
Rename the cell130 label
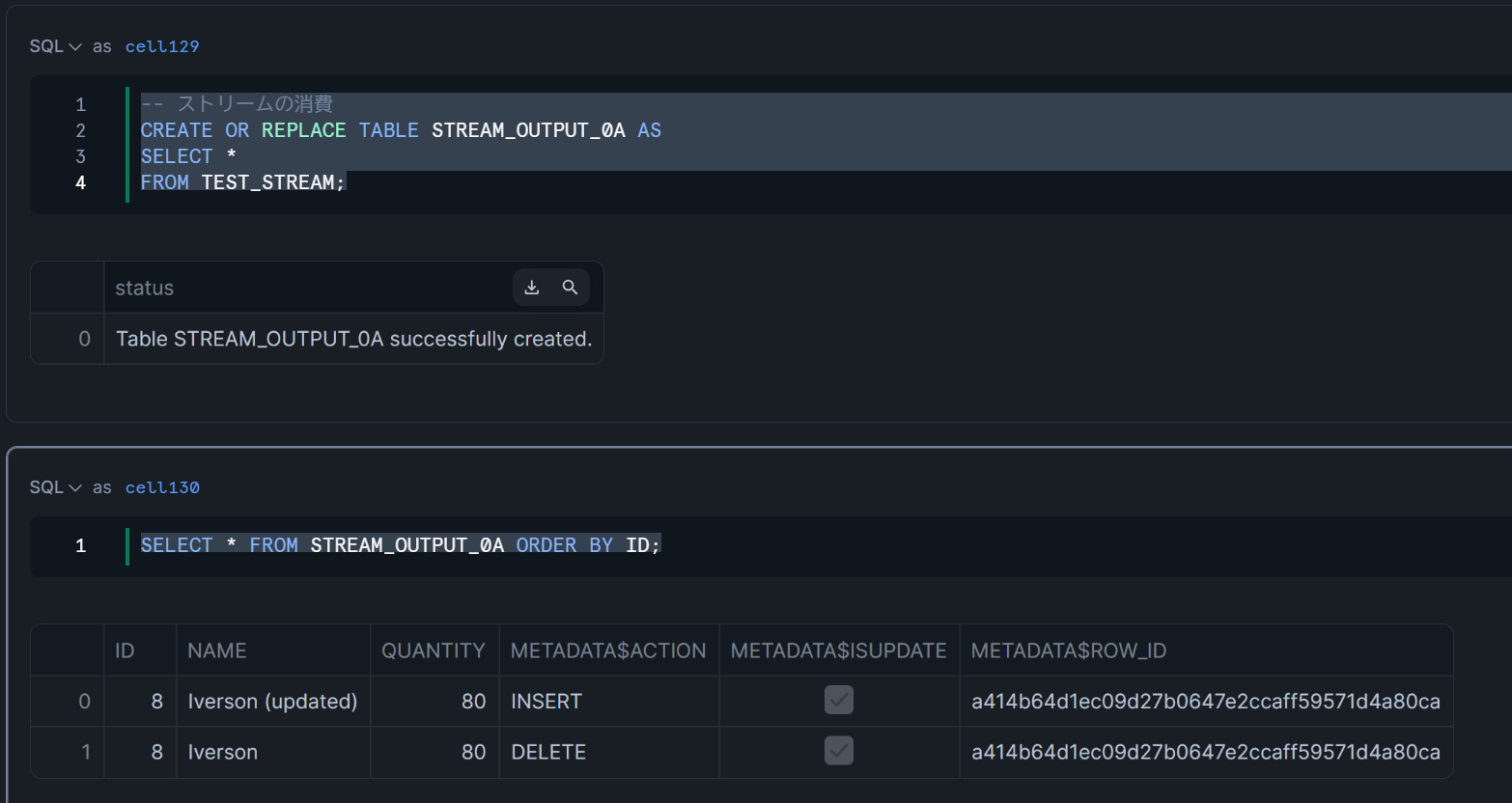pyautogui.click(x=162, y=487)
